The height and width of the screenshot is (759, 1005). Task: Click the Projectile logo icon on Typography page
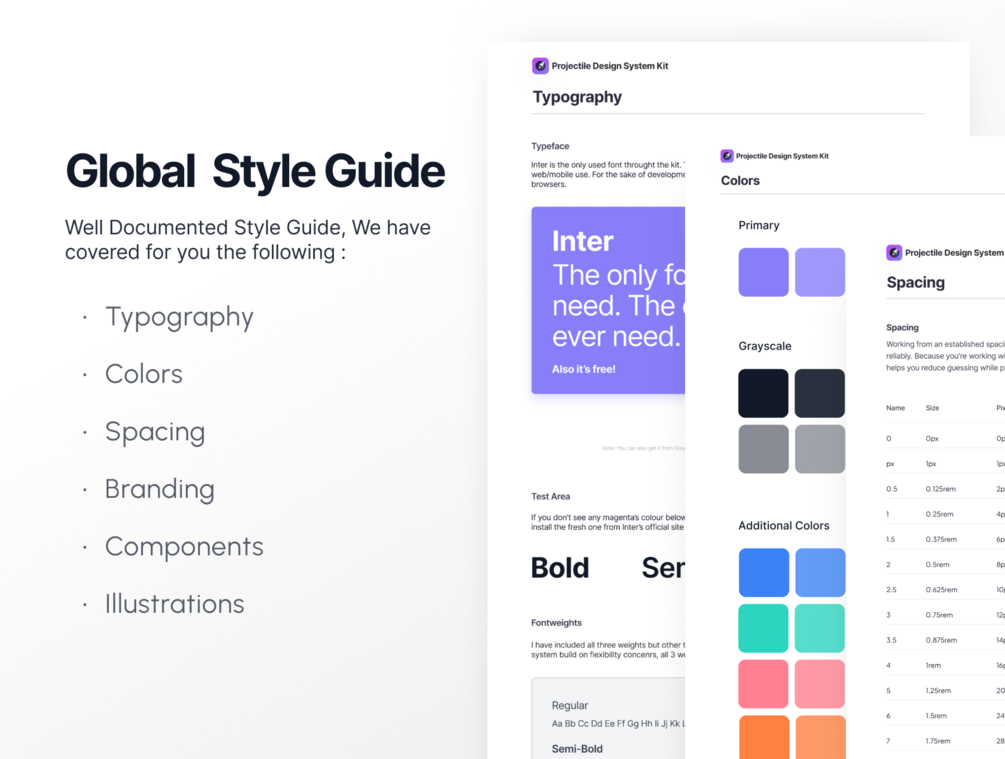pos(540,65)
